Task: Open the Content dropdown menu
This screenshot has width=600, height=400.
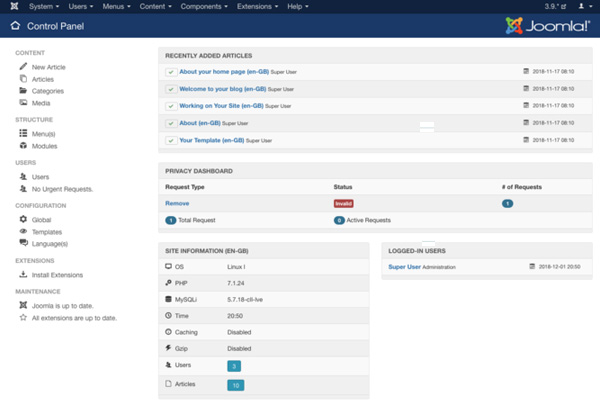Action: click(x=155, y=7)
